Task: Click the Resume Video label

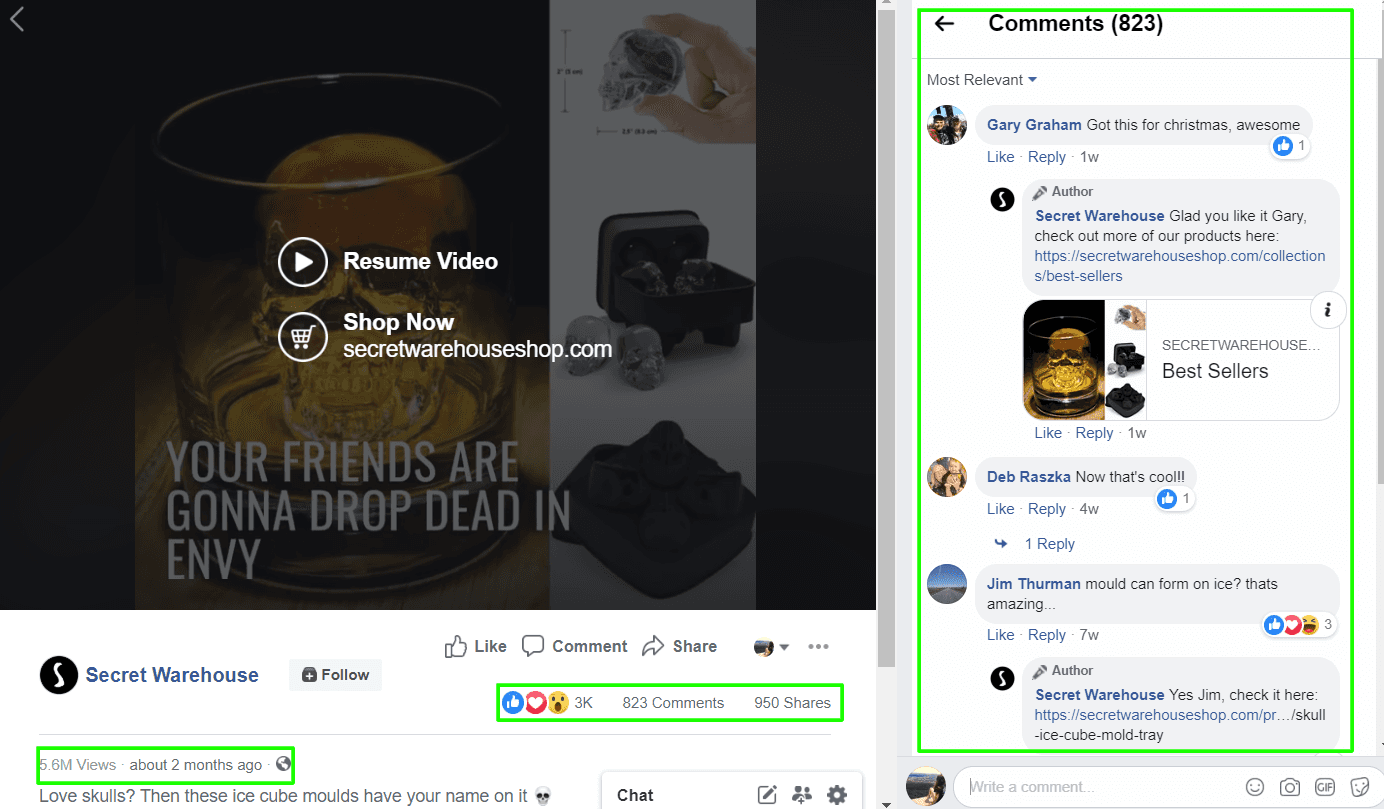Action: tap(421, 261)
